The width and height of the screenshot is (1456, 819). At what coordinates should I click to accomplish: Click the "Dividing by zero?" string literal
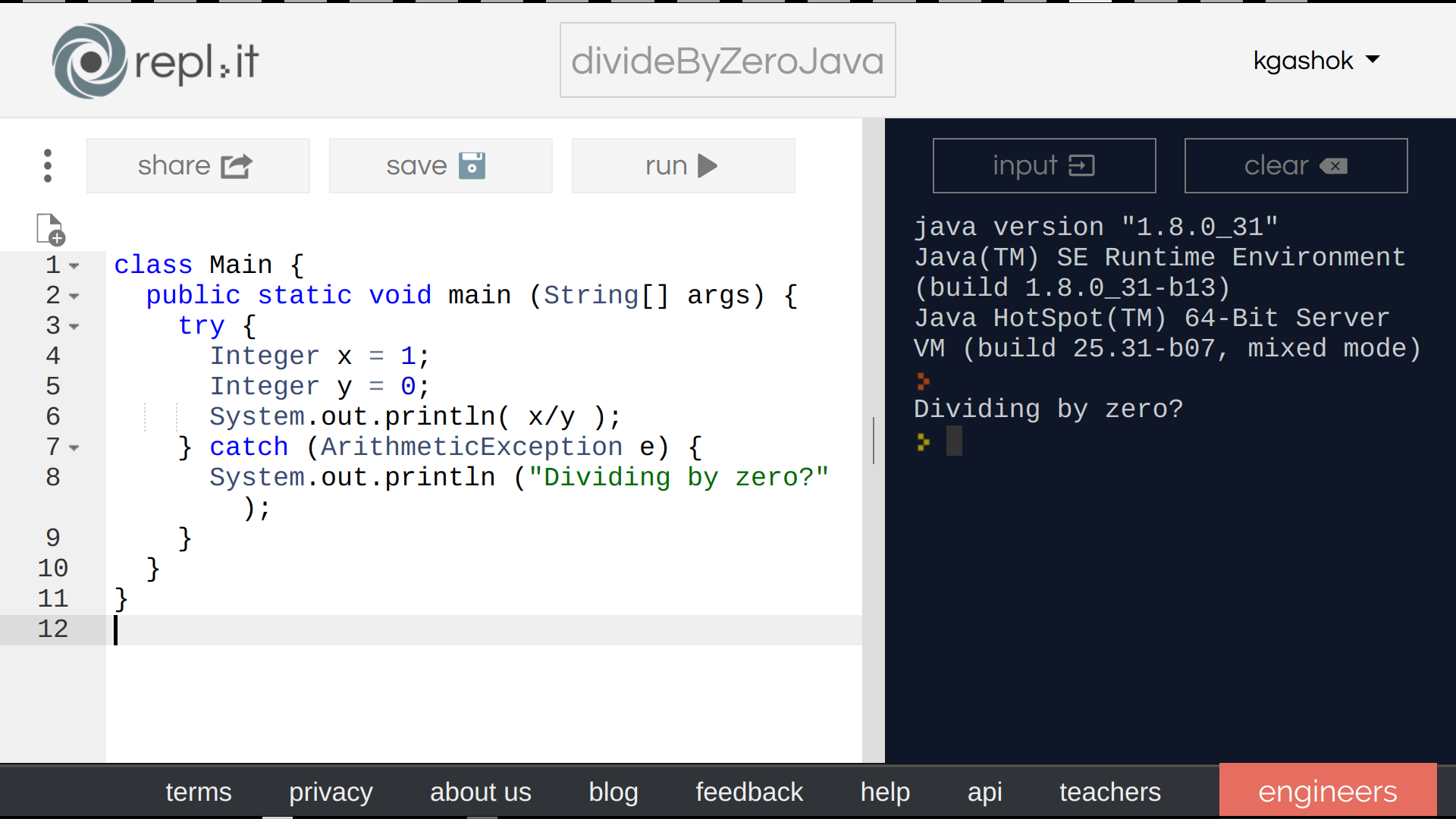point(679,478)
